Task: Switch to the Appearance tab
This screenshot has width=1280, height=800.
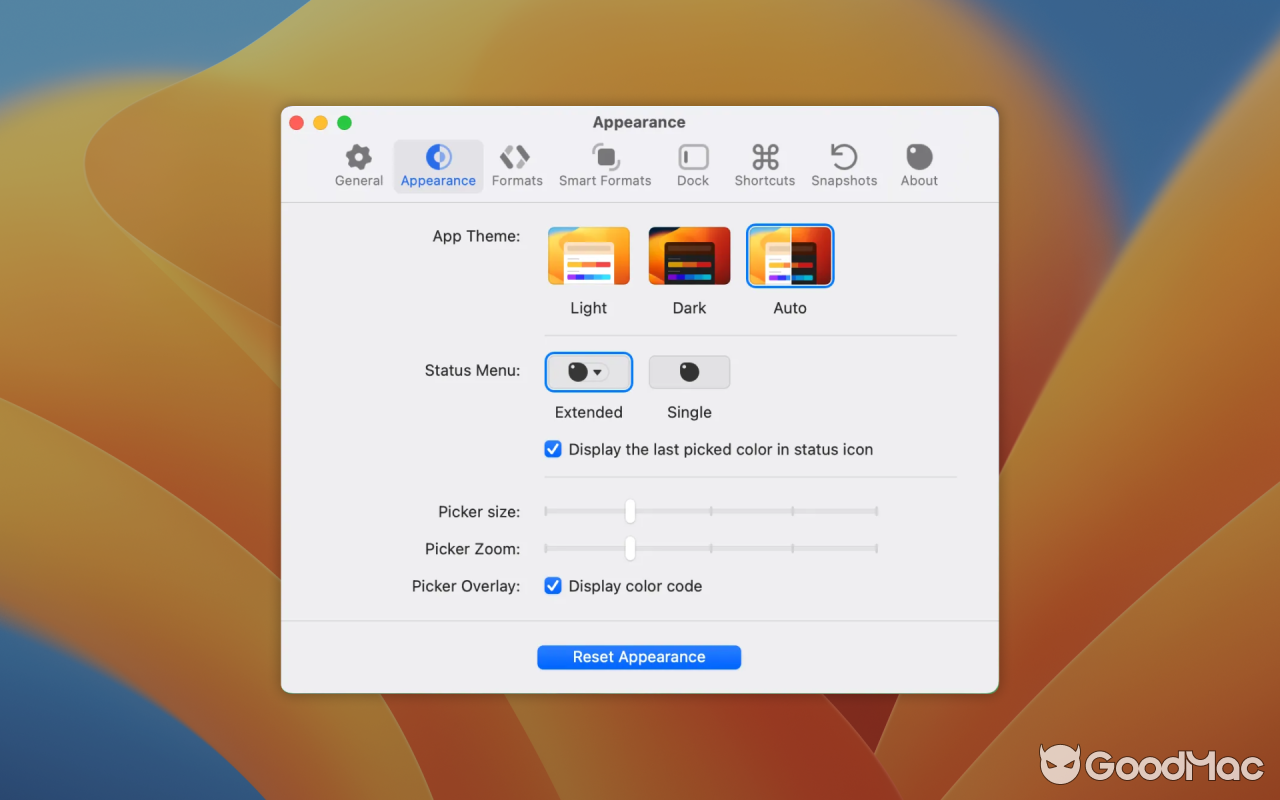Action: pyautogui.click(x=438, y=165)
